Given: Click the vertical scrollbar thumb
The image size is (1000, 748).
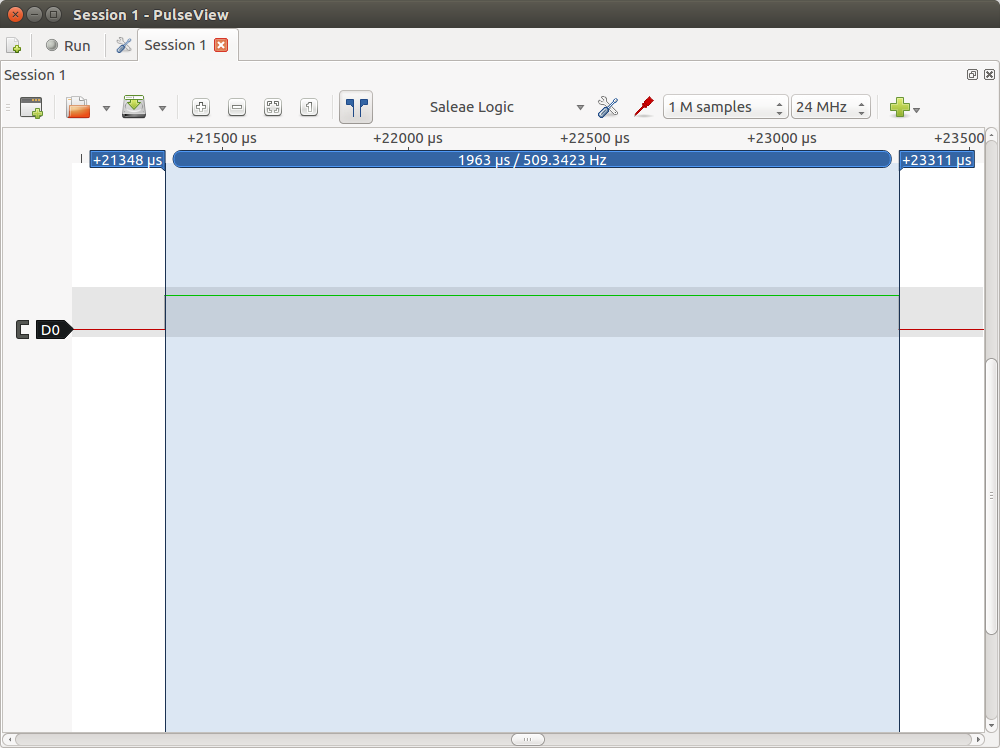Looking at the screenshot, I should pos(991,497).
